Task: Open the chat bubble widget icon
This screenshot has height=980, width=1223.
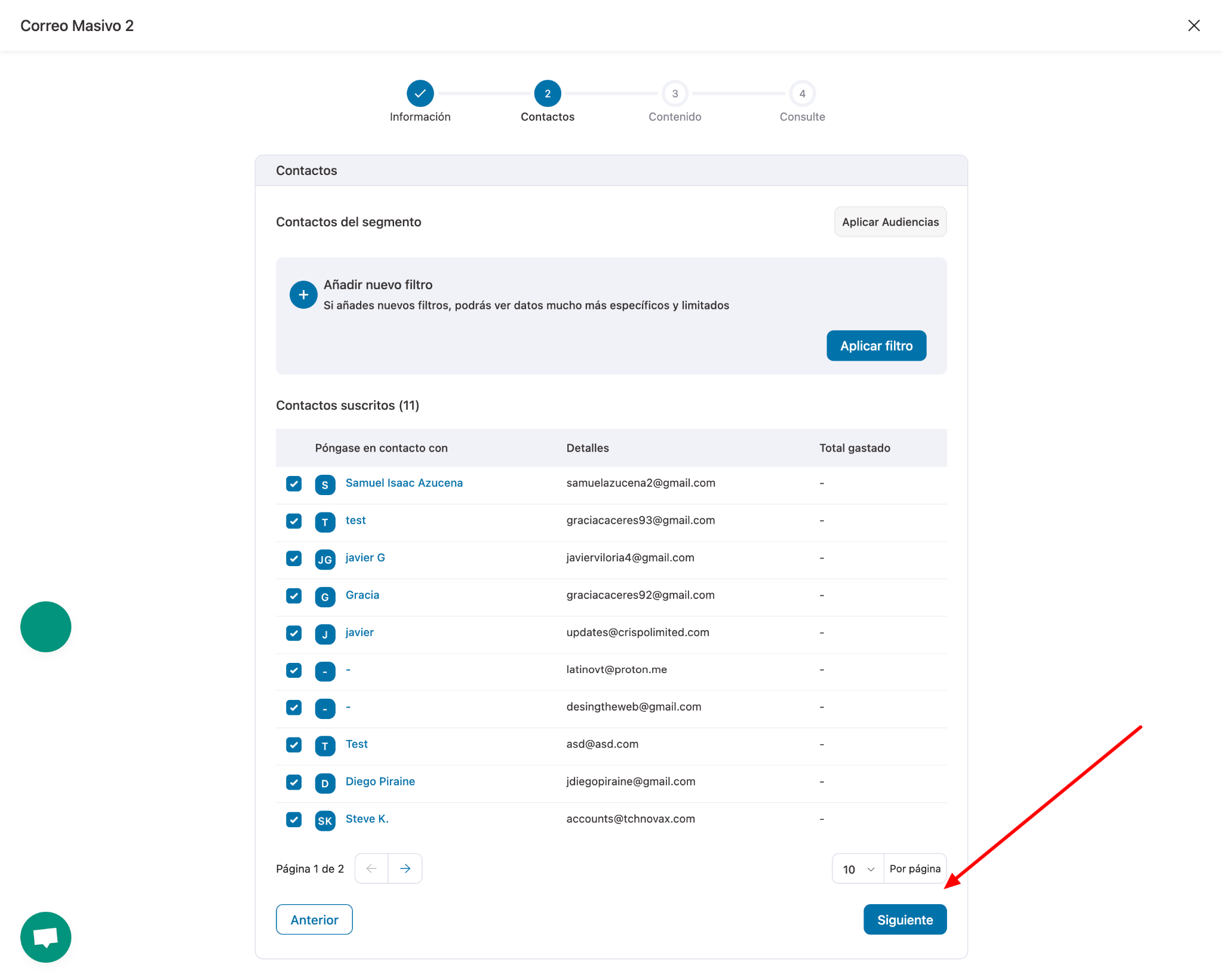Action: tap(45, 937)
